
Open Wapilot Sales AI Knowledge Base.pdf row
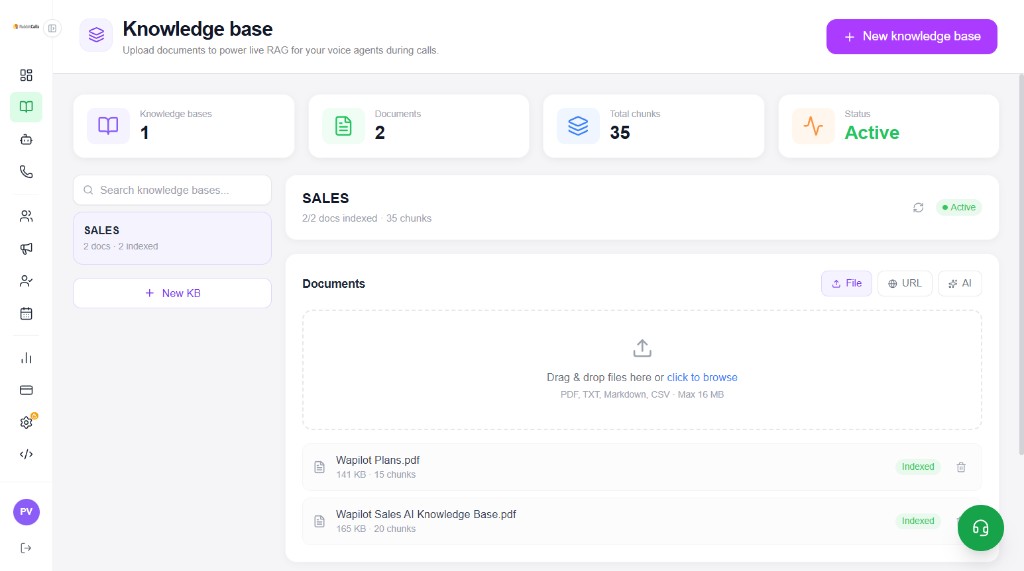pyautogui.click(x=641, y=521)
